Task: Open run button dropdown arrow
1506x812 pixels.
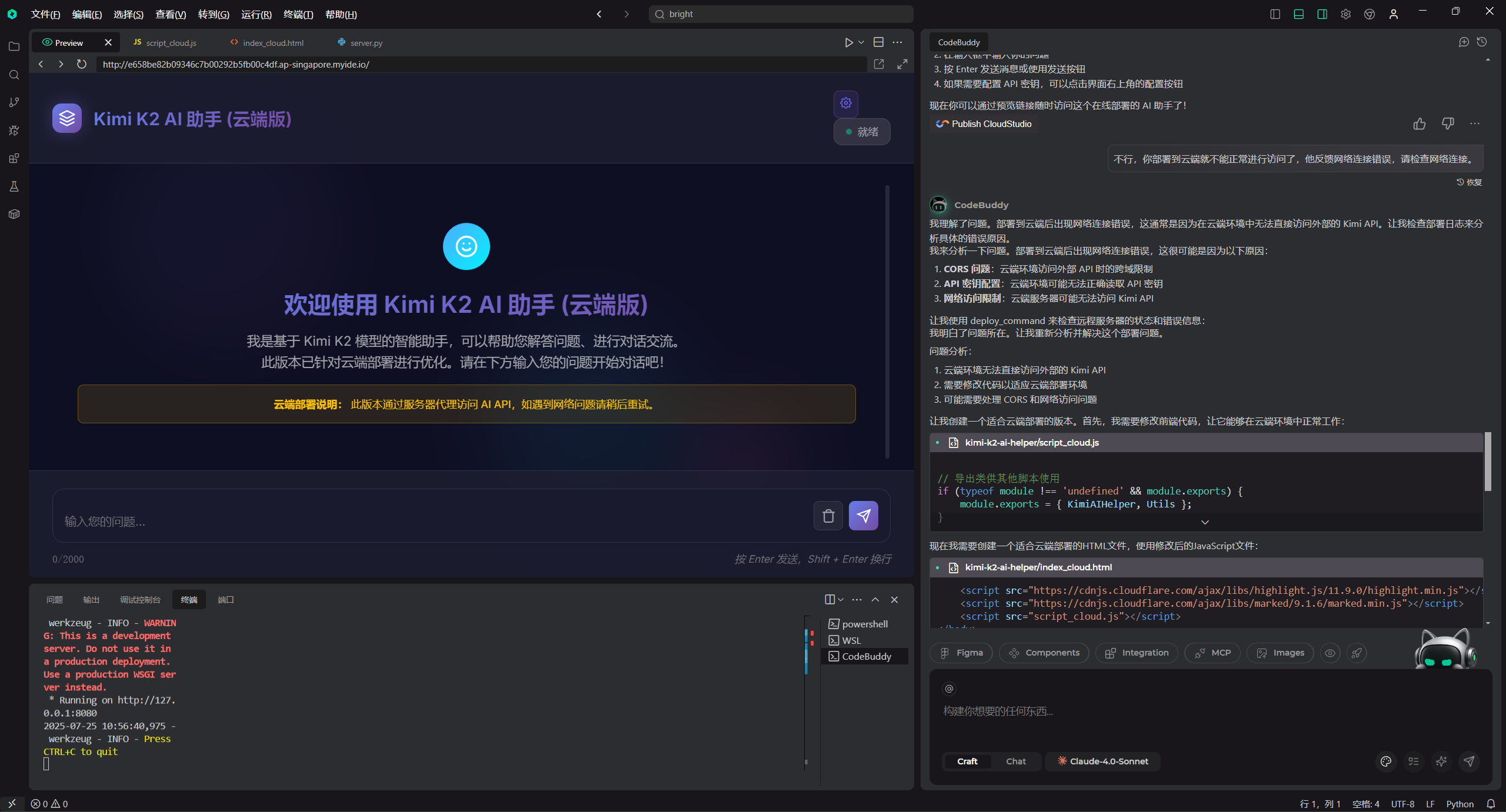Action: point(861,42)
